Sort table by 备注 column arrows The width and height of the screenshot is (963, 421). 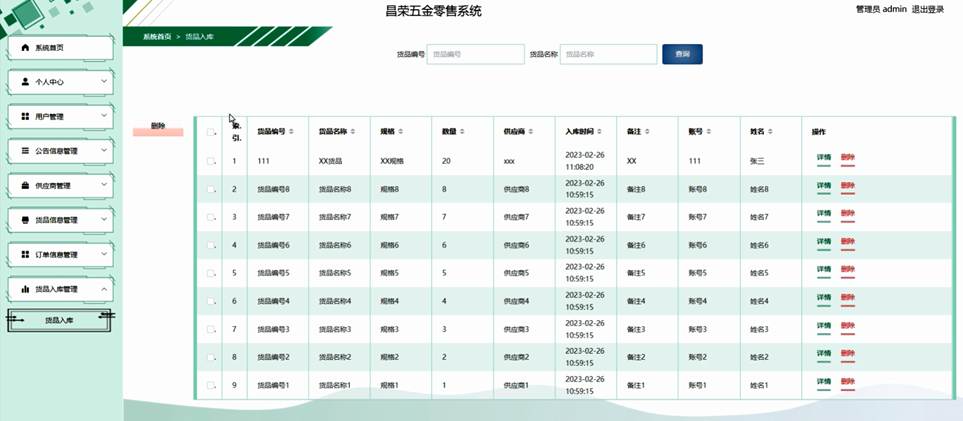[x=647, y=132]
